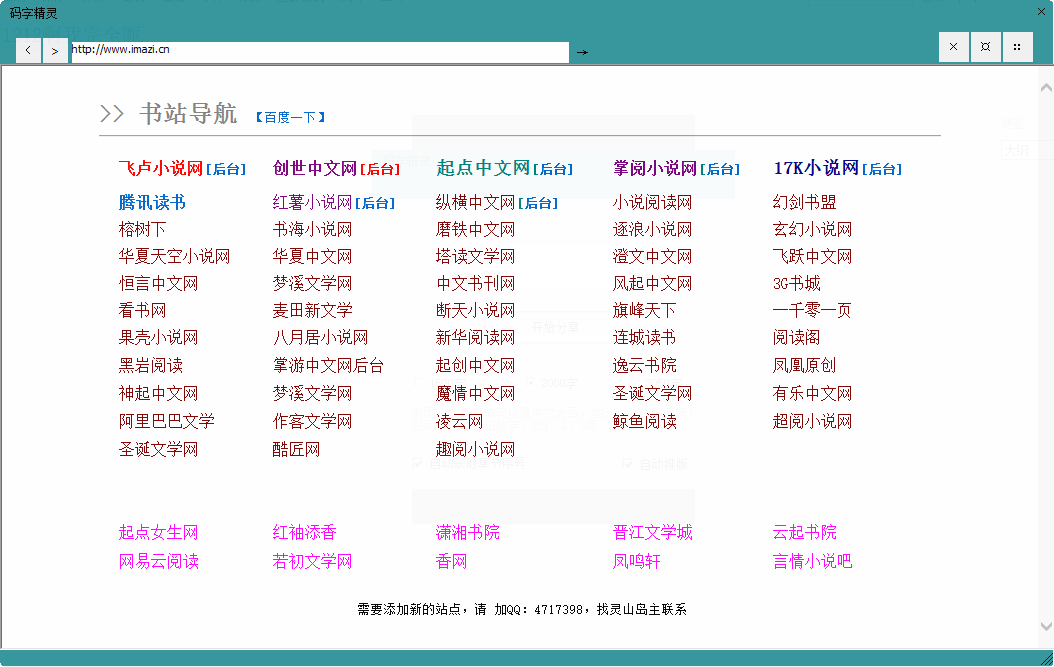This screenshot has width=1054, height=667.
Task: Open 晋江文学城 link
Action: click(x=652, y=533)
